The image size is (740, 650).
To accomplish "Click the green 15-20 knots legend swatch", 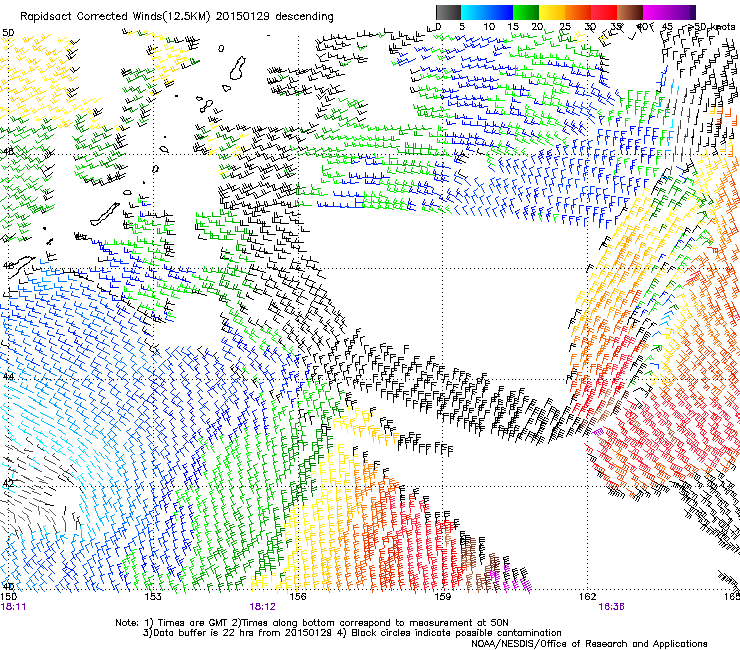I will click(x=526, y=12).
